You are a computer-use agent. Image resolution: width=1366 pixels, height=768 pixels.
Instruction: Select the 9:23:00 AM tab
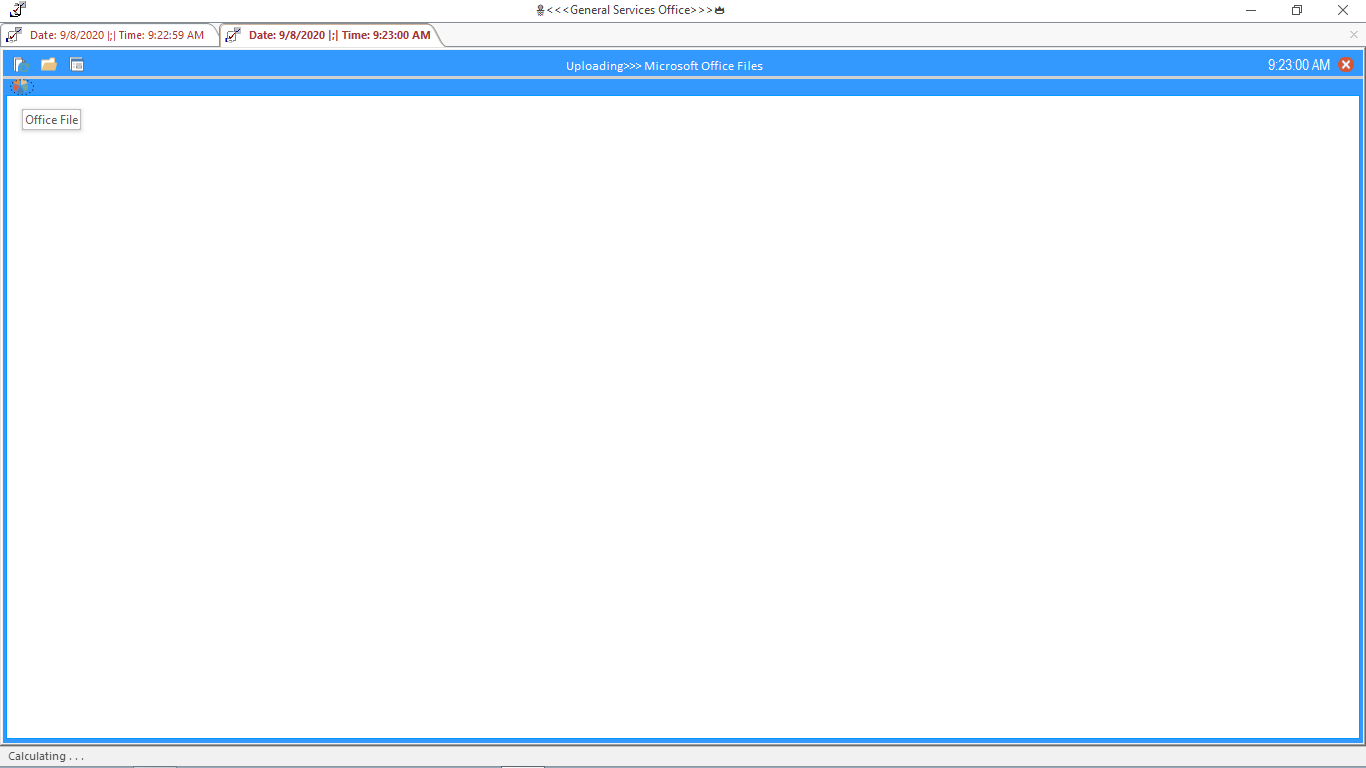click(330, 35)
